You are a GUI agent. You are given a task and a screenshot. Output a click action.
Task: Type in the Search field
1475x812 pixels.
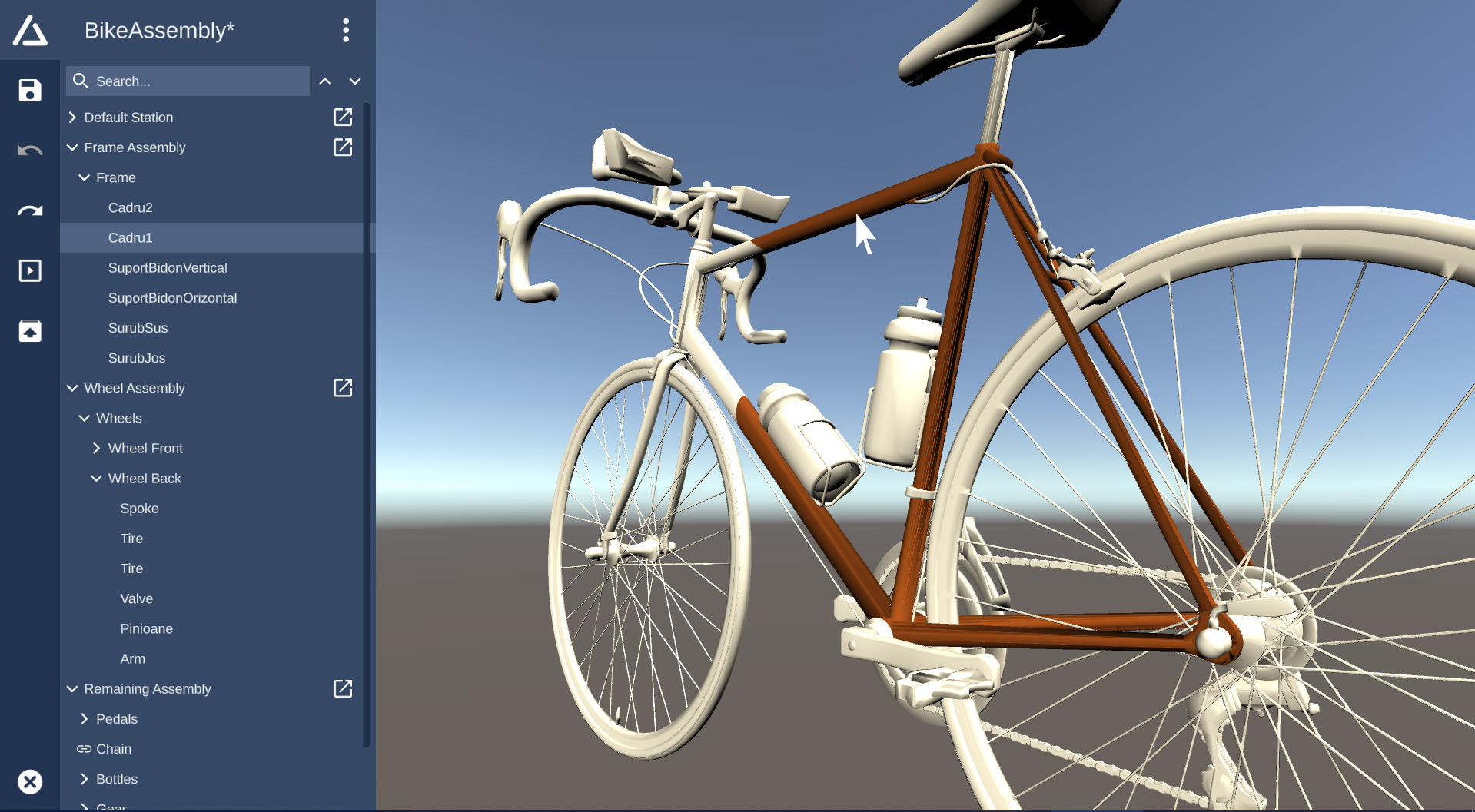(x=188, y=81)
